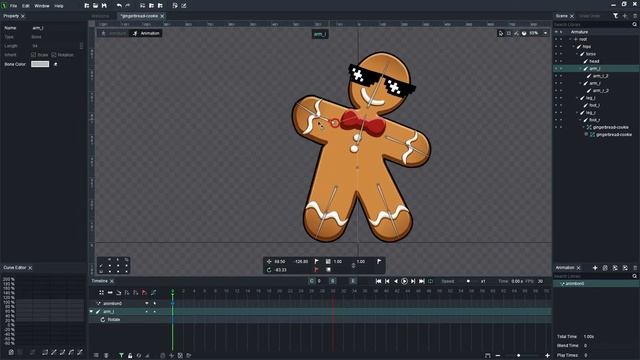
Task: Open the Help menu
Action: pyautogui.click(x=59, y=6)
